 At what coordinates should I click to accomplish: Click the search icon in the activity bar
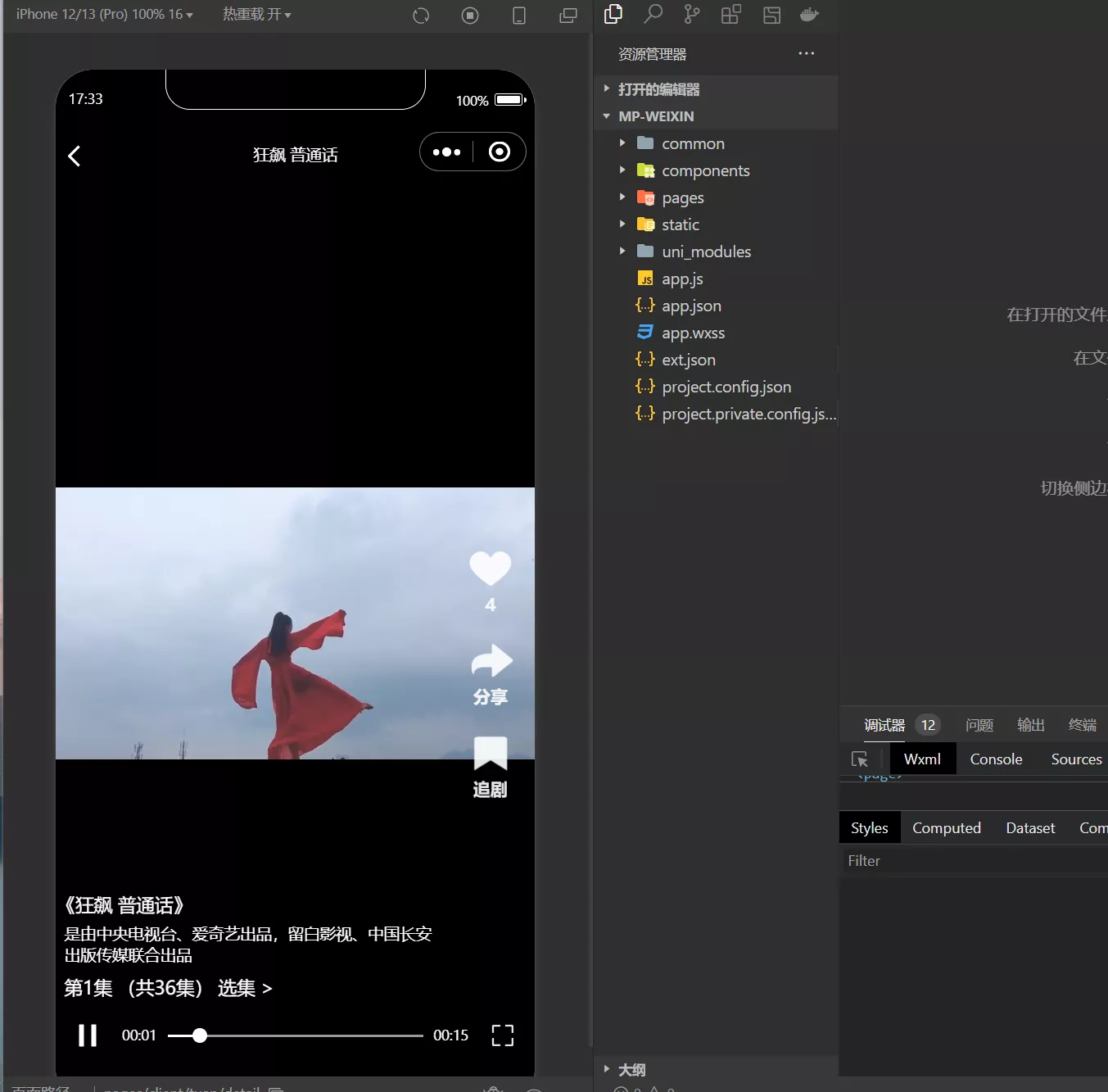point(653,15)
